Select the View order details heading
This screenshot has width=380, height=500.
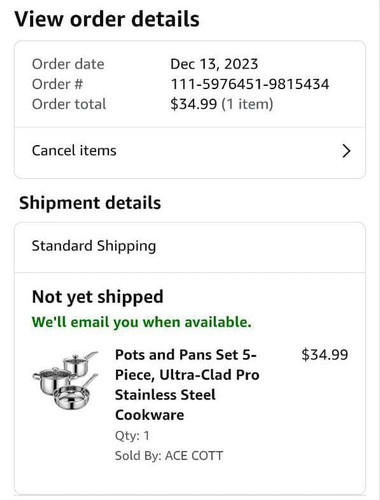point(107,19)
